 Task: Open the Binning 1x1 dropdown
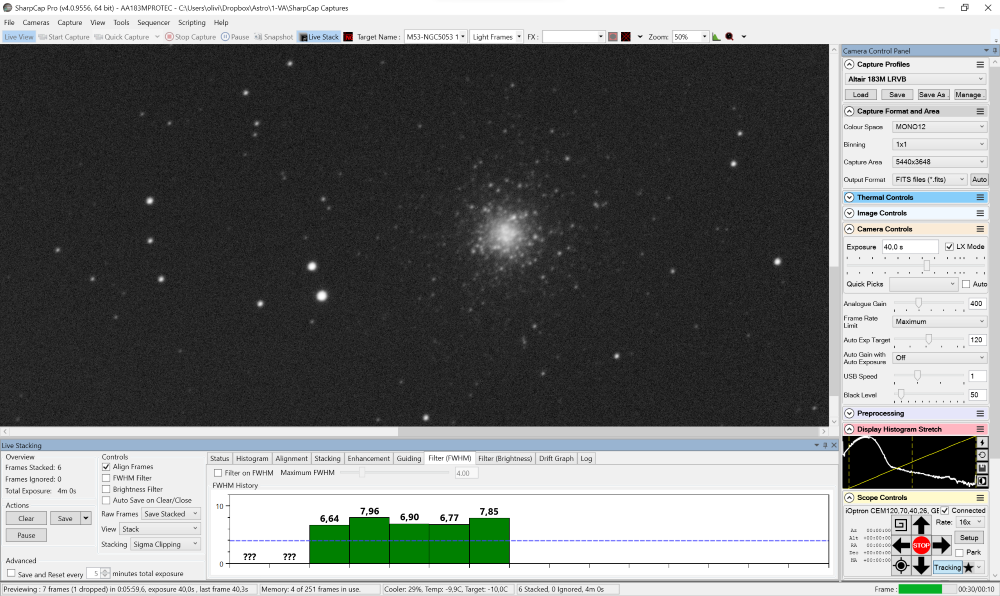[939, 144]
